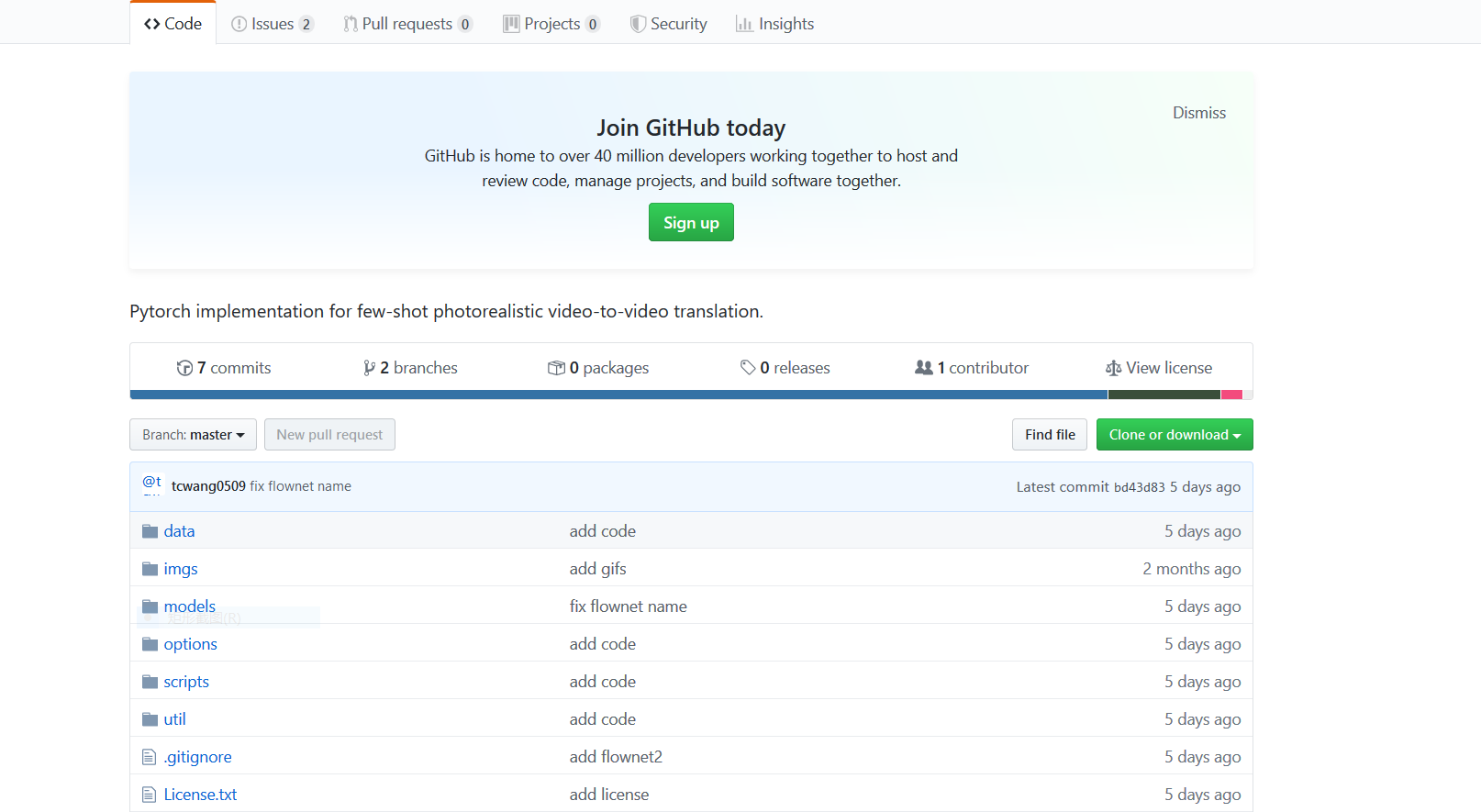Click the data folder icon
This screenshot has height=812, width=1481.
pyautogui.click(x=150, y=531)
